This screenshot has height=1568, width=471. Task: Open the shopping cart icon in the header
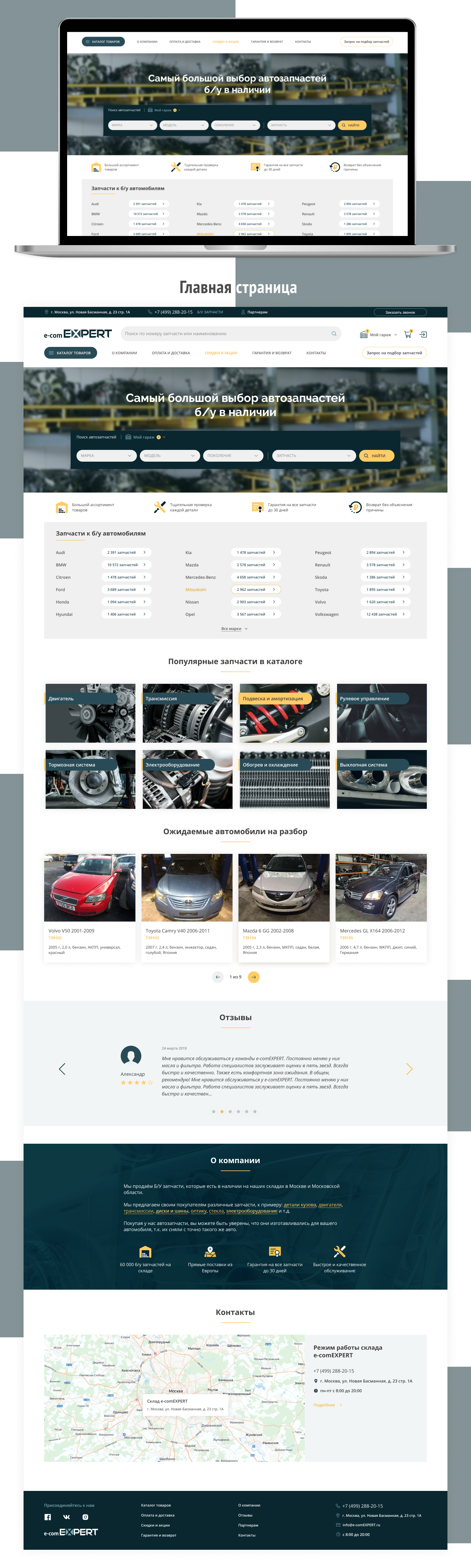[x=408, y=334]
